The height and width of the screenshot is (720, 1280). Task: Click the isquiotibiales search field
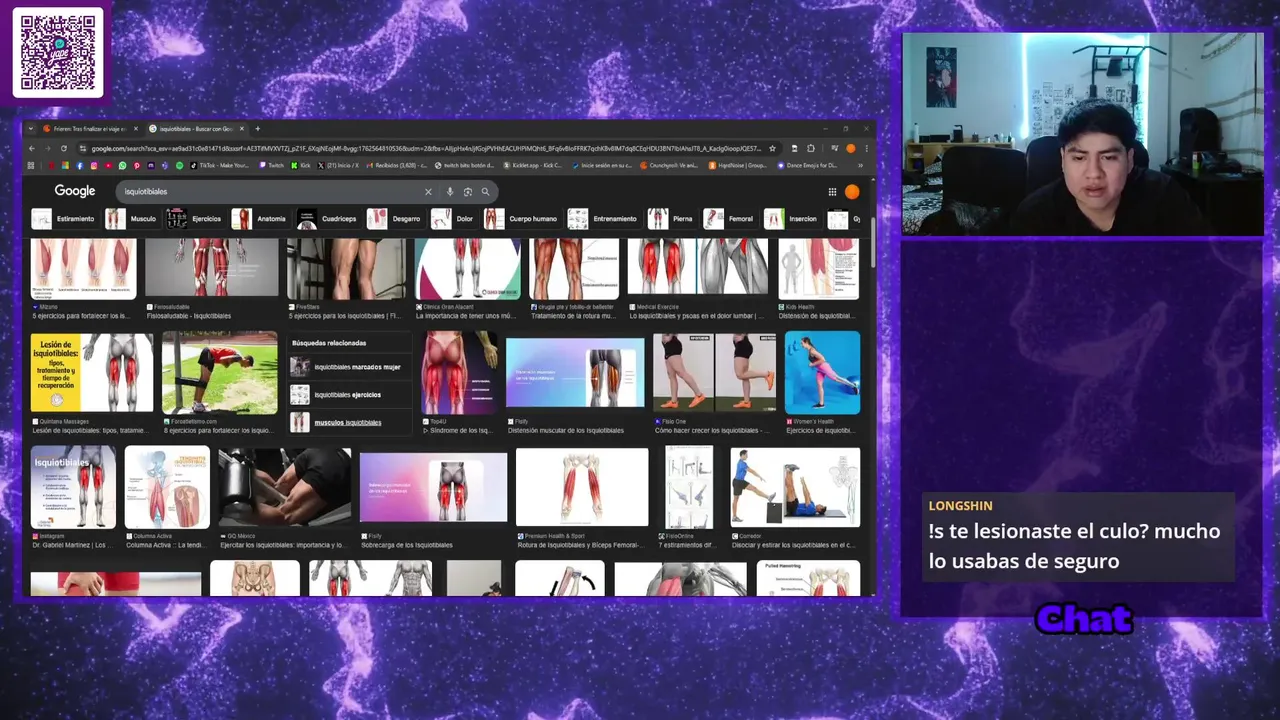coord(270,191)
